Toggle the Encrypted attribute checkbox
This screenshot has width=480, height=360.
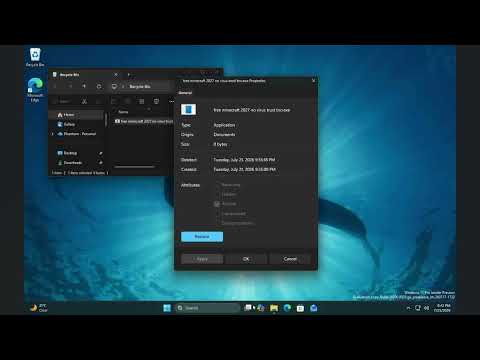click(x=217, y=223)
